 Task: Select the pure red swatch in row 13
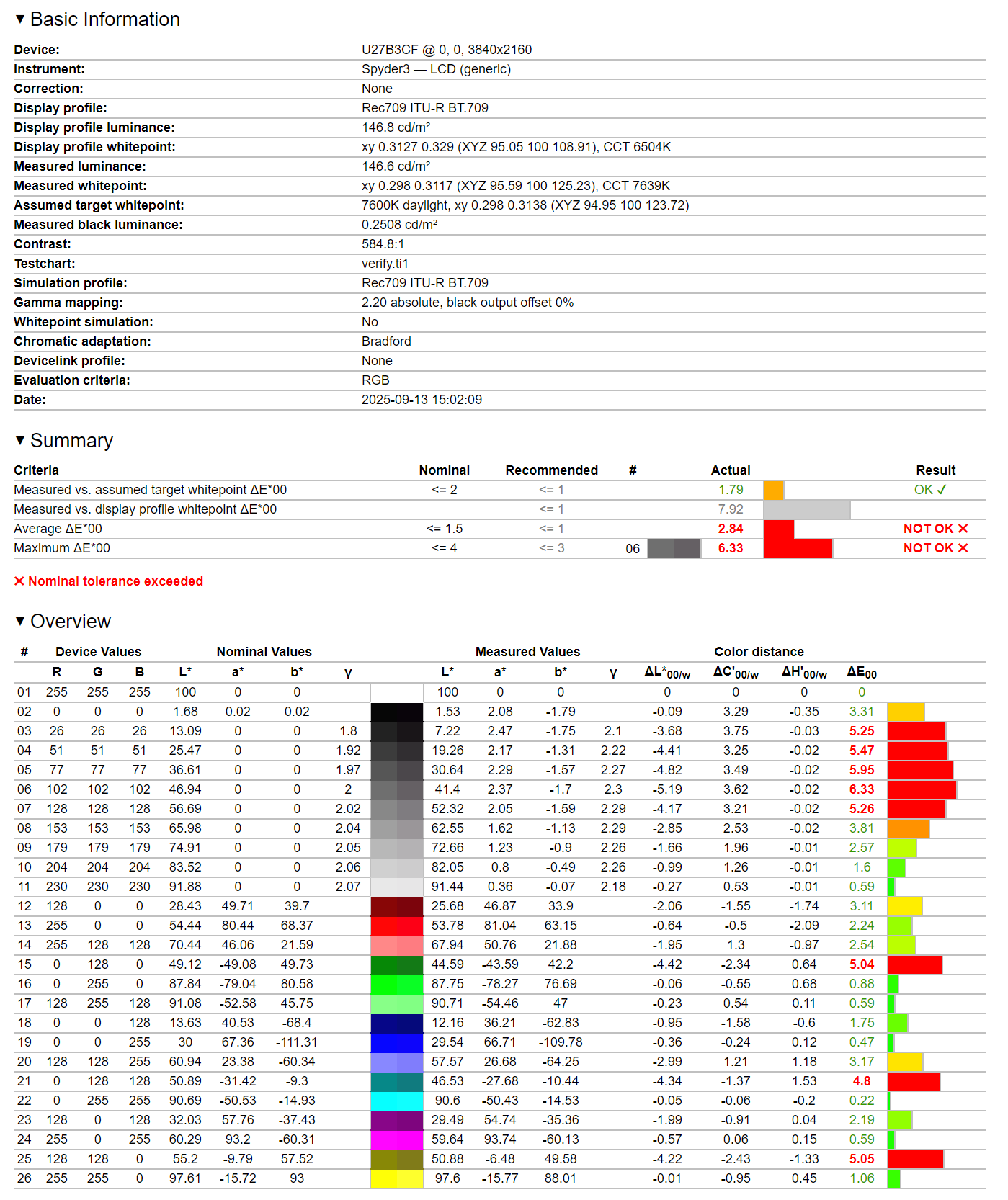click(397, 926)
